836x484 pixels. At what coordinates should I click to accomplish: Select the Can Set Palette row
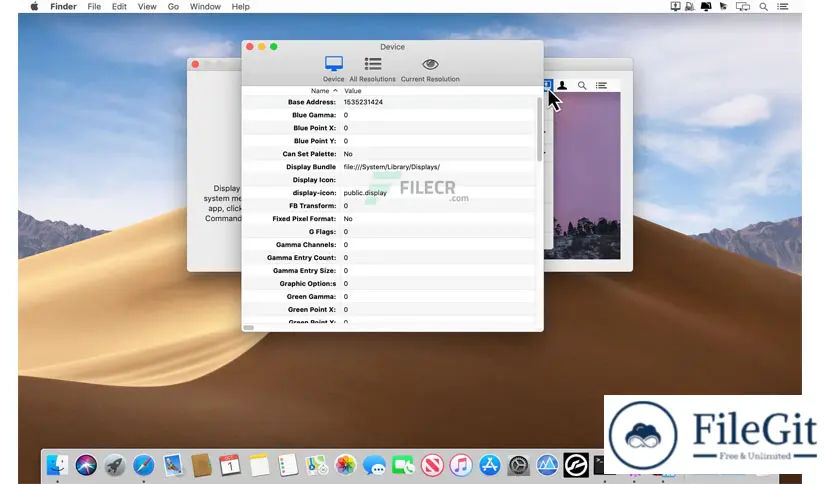(389, 154)
